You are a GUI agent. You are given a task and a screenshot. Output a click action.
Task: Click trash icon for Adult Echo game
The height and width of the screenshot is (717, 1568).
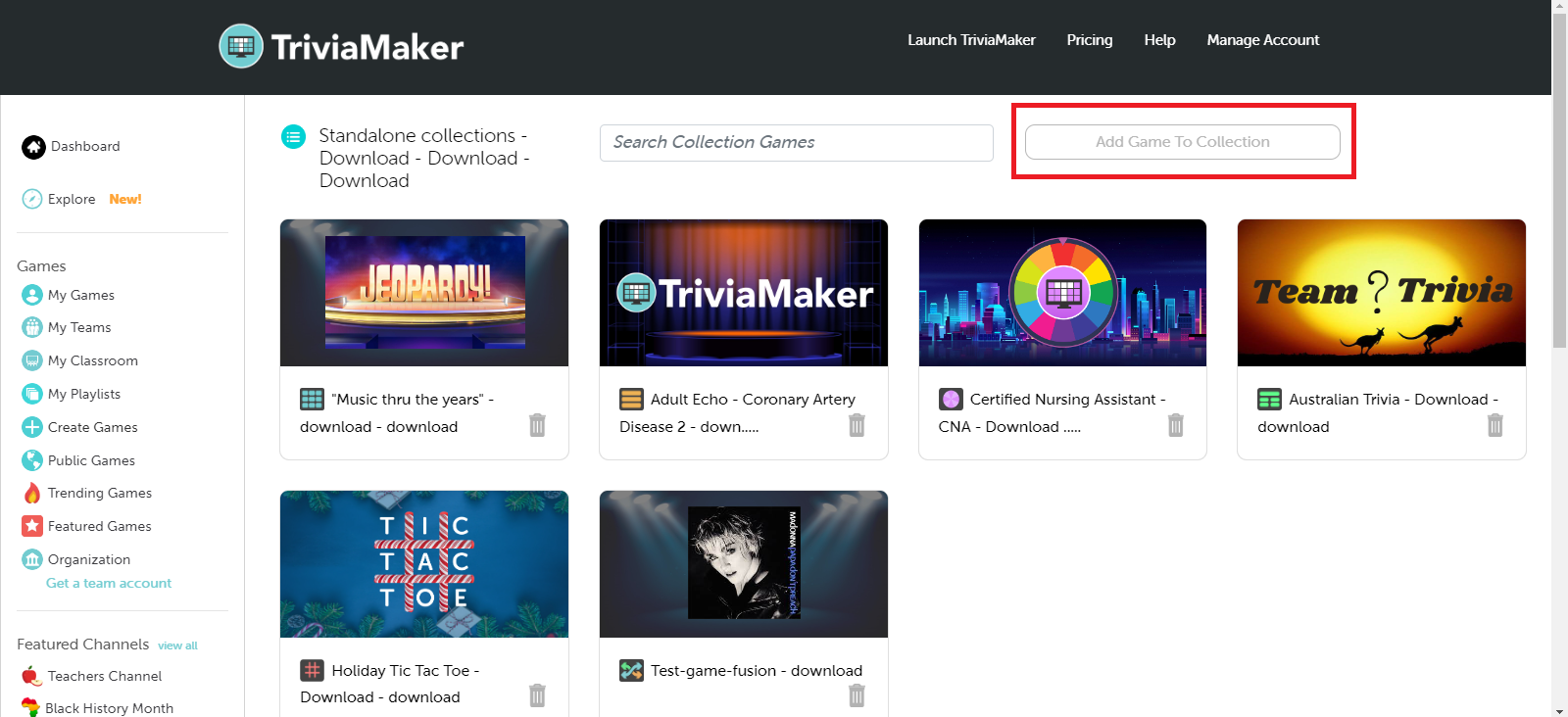(857, 425)
